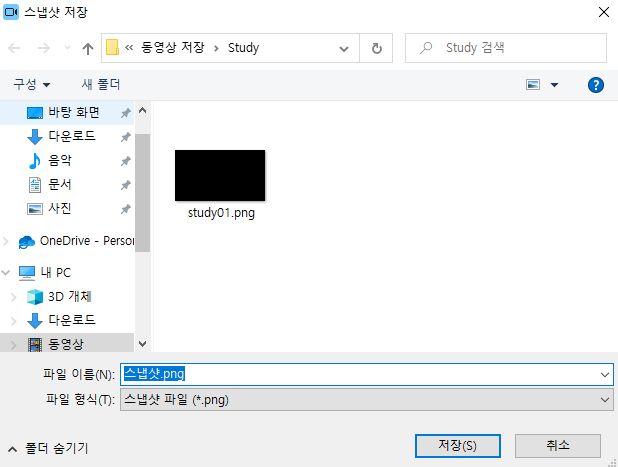This screenshot has width=618, height=467.
Task: Select 사진 in quick access
Action: (x=67, y=208)
